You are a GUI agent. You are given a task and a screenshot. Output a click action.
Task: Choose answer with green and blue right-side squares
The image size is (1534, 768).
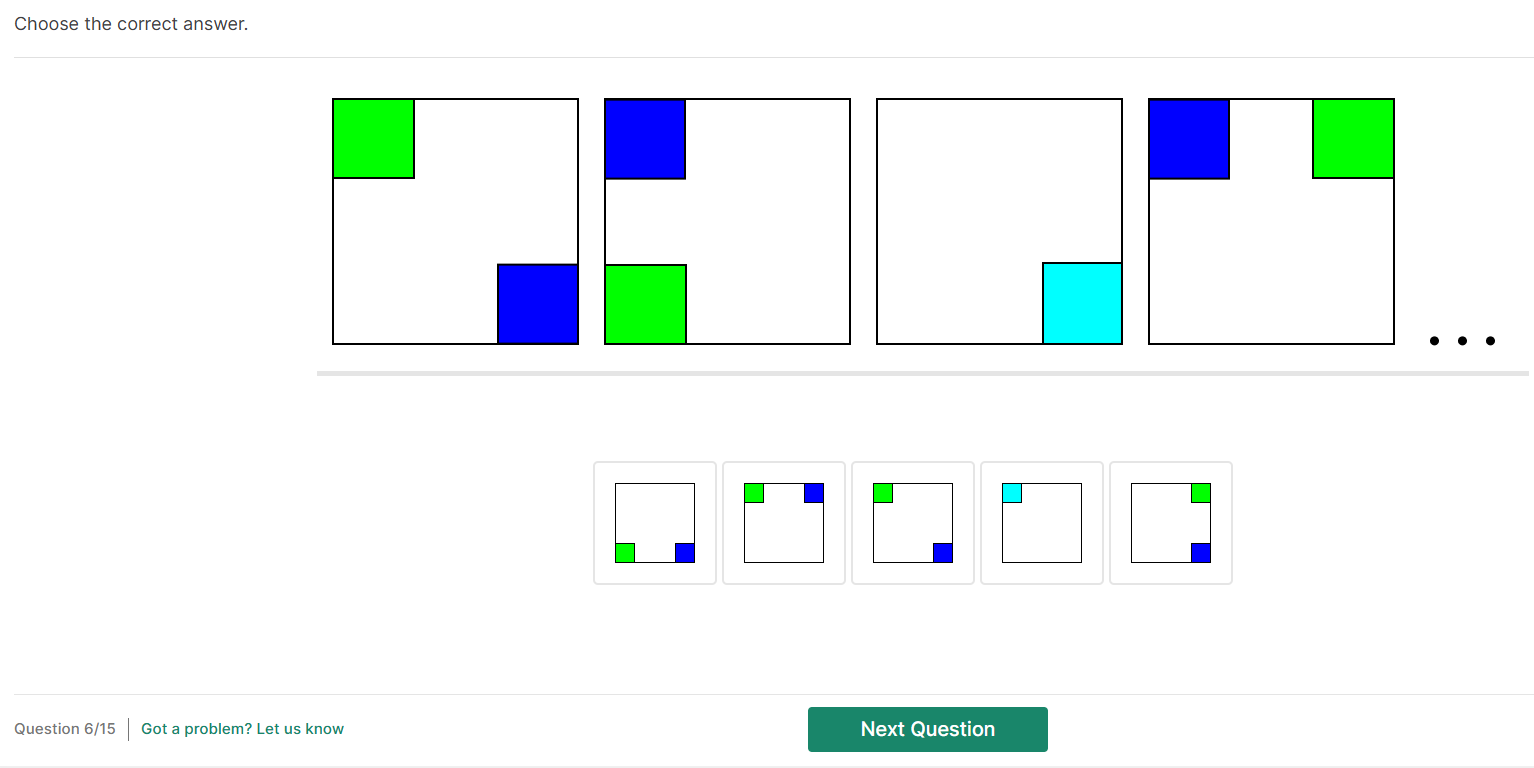[x=1171, y=523]
